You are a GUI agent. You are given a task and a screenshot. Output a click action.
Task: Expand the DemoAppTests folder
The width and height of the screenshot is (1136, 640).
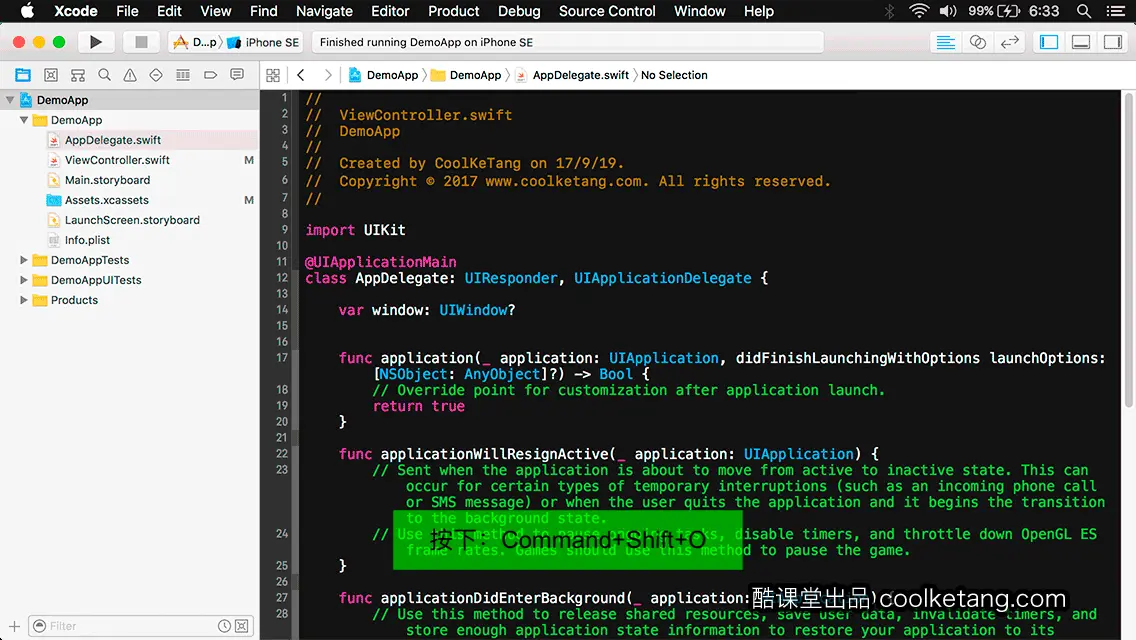[x=24, y=260]
